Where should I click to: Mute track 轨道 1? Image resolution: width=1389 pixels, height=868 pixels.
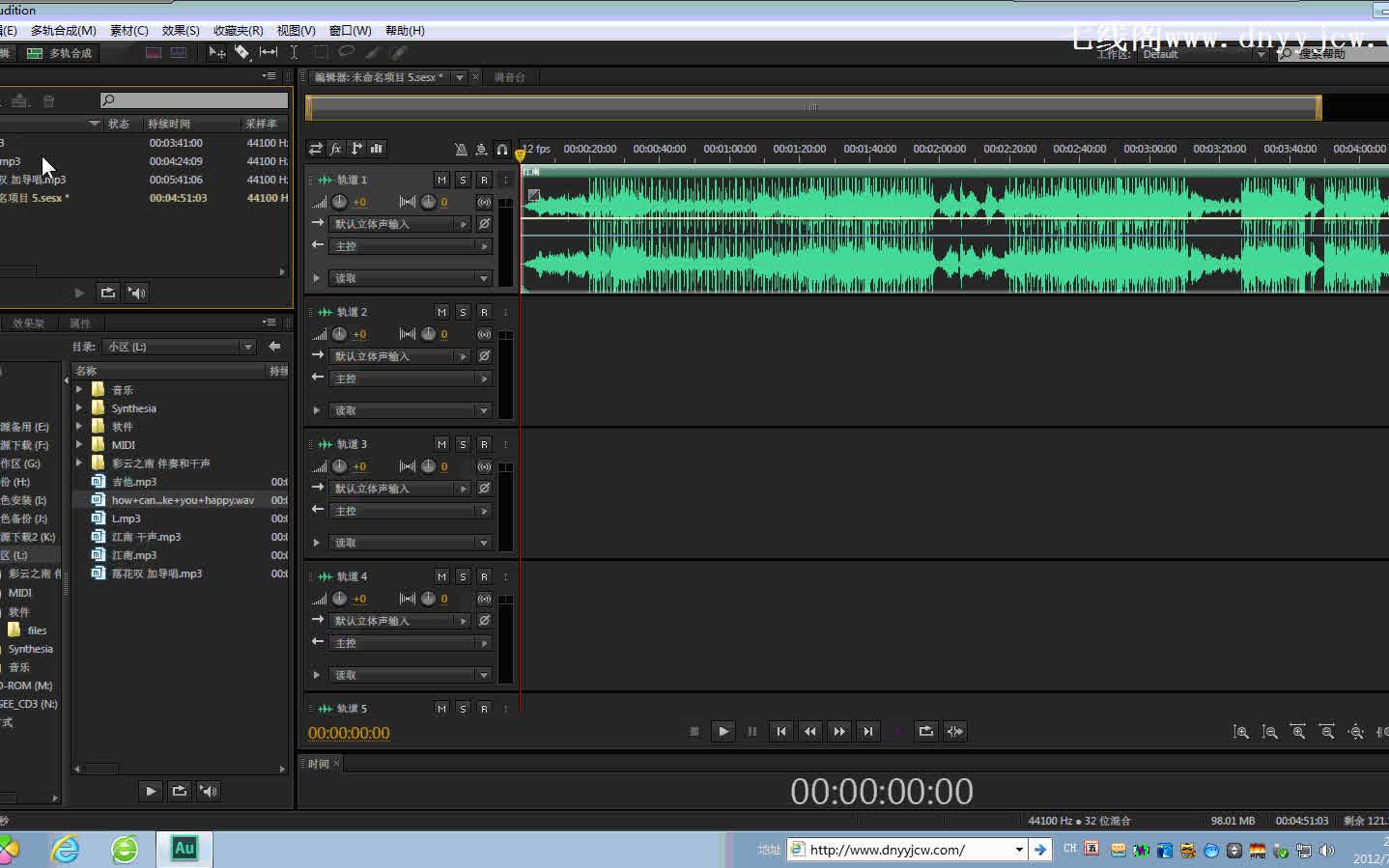441,180
